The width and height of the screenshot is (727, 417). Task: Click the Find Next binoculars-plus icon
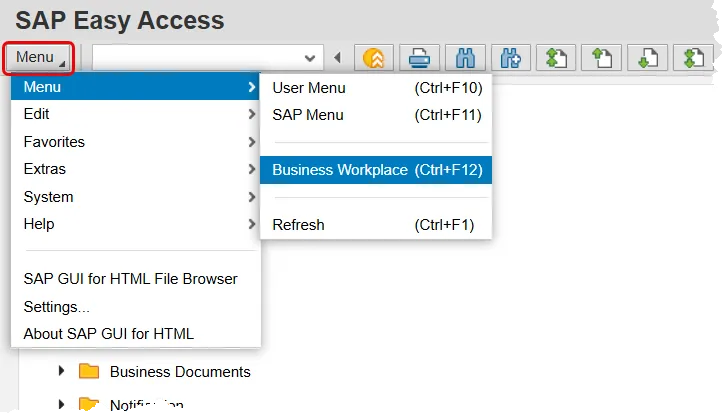[x=510, y=58]
